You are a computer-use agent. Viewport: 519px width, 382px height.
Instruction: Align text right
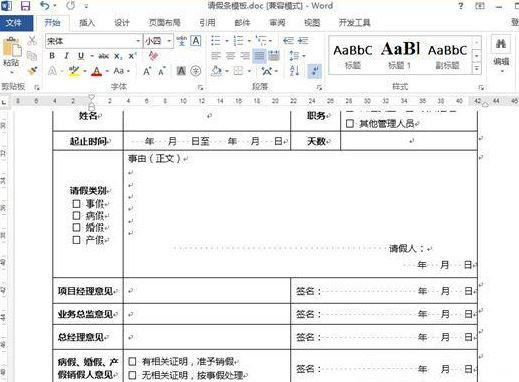pos(245,56)
